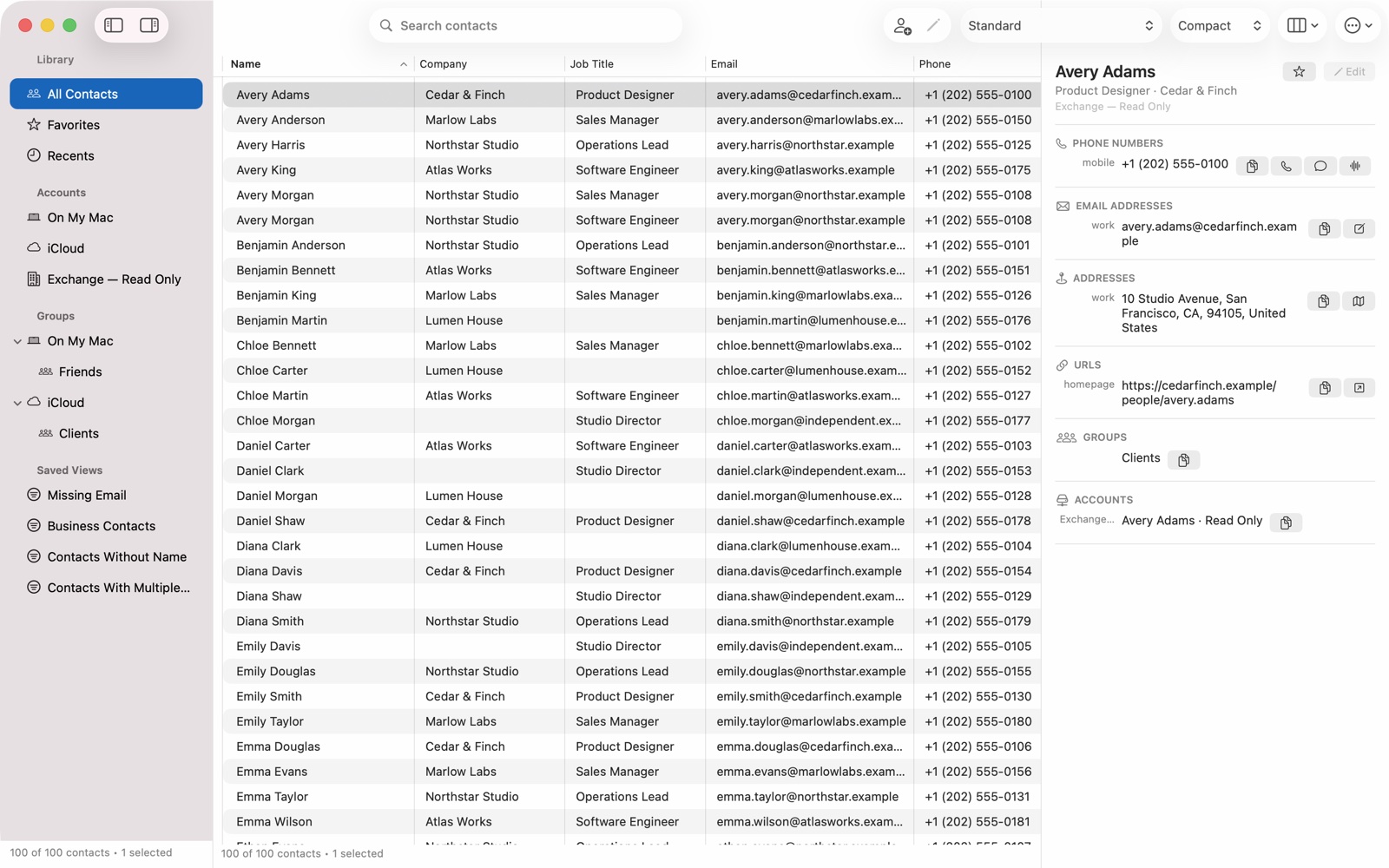
Task: Click the pencil edit icon in the toolbar
Action: tap(933, 25)
